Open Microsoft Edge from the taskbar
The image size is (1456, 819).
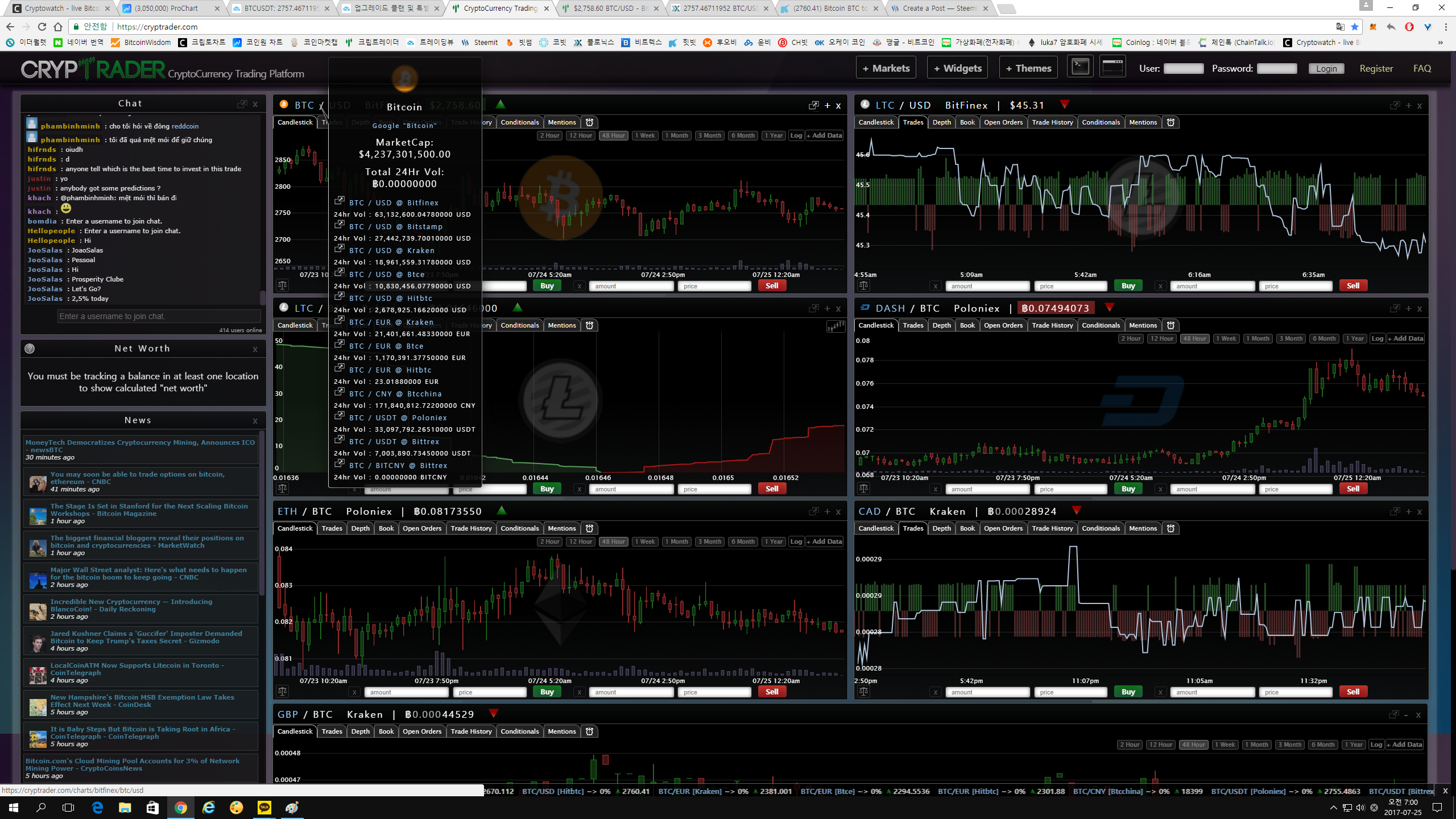(97, 807)
